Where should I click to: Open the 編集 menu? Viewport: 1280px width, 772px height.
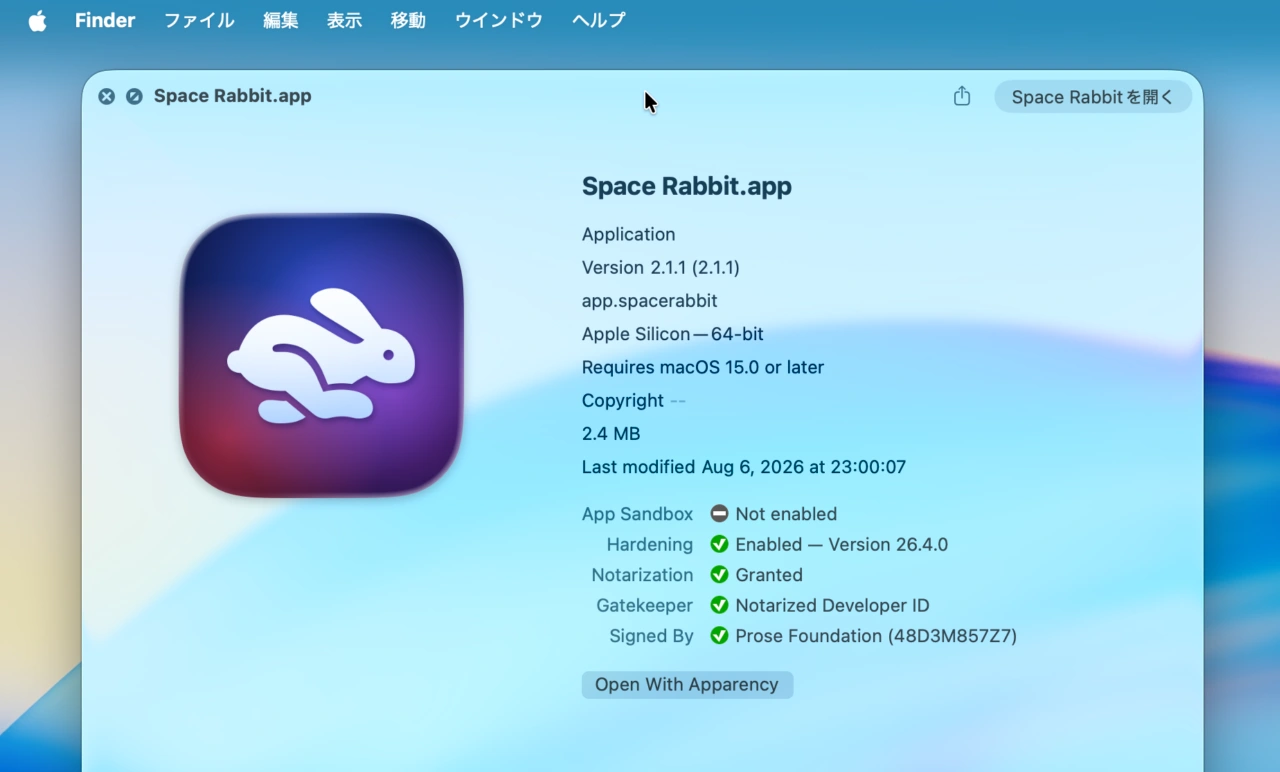281,20
